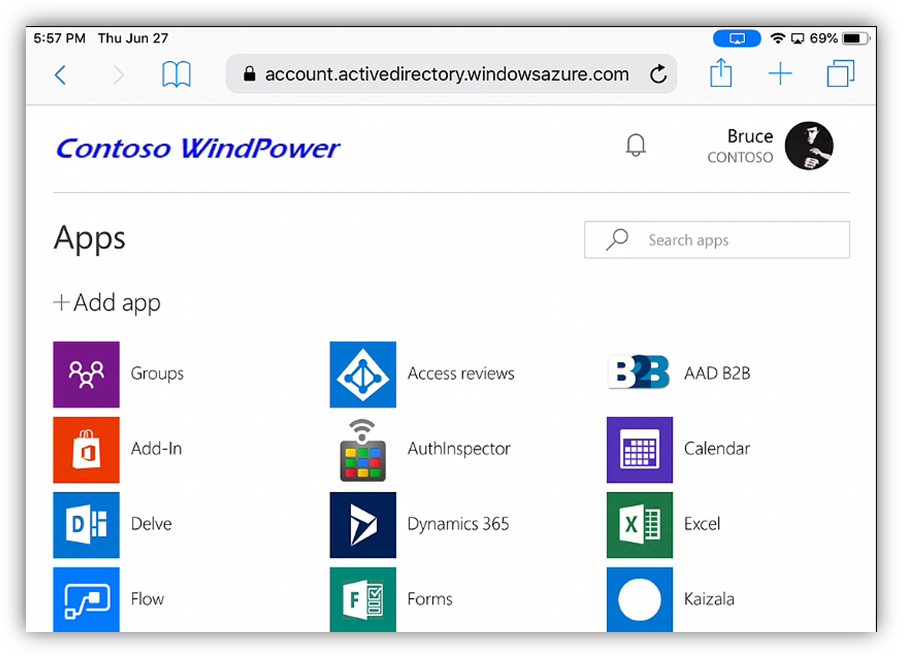903x657 pixels.
Task: Click the Kaizala label
Action: pyautogui.click(x=709, y=599)
